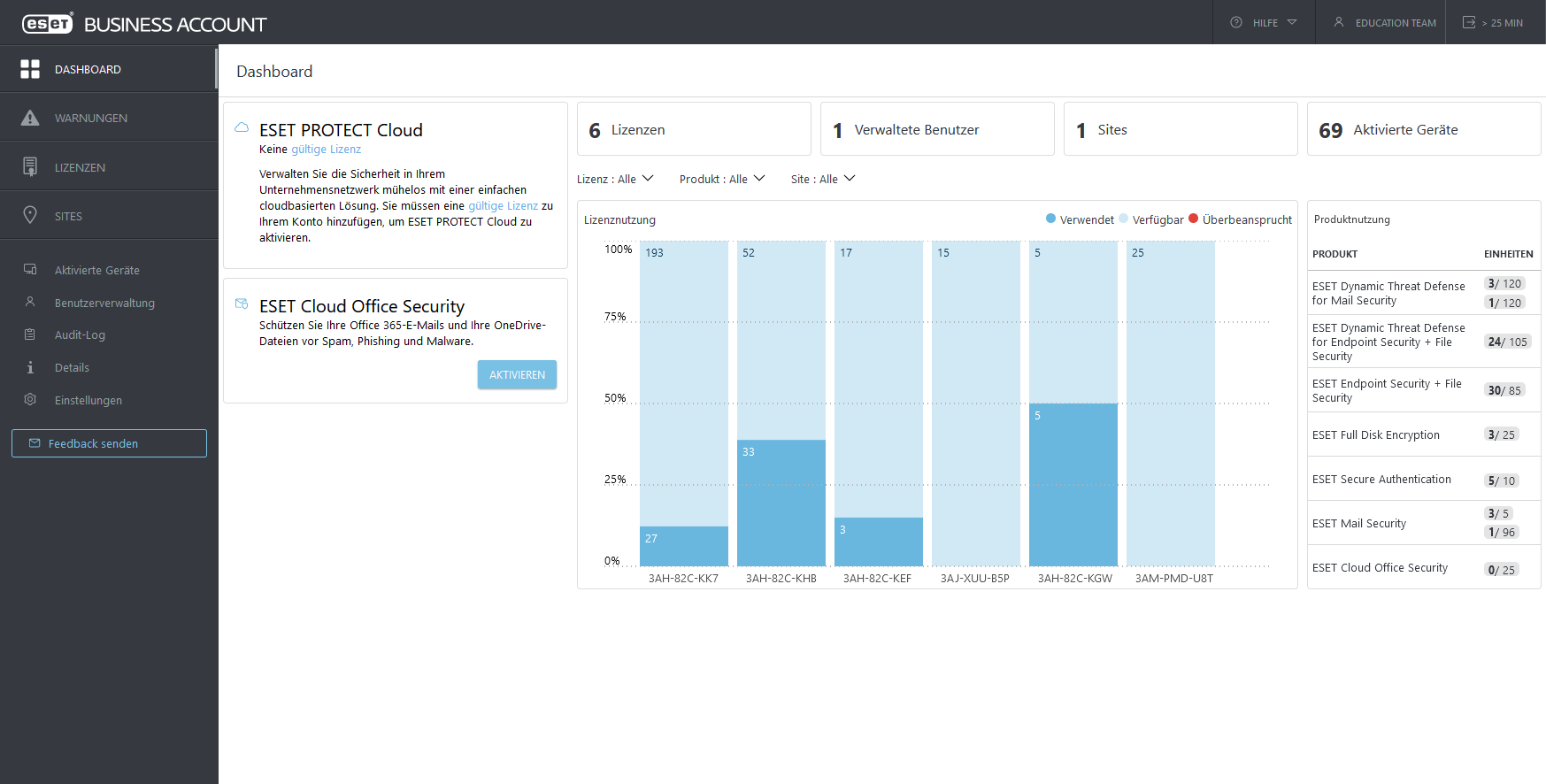Click the logout icon near 25 MIN
This screenshot has width=1546, height=784.
coord(1469,22)
